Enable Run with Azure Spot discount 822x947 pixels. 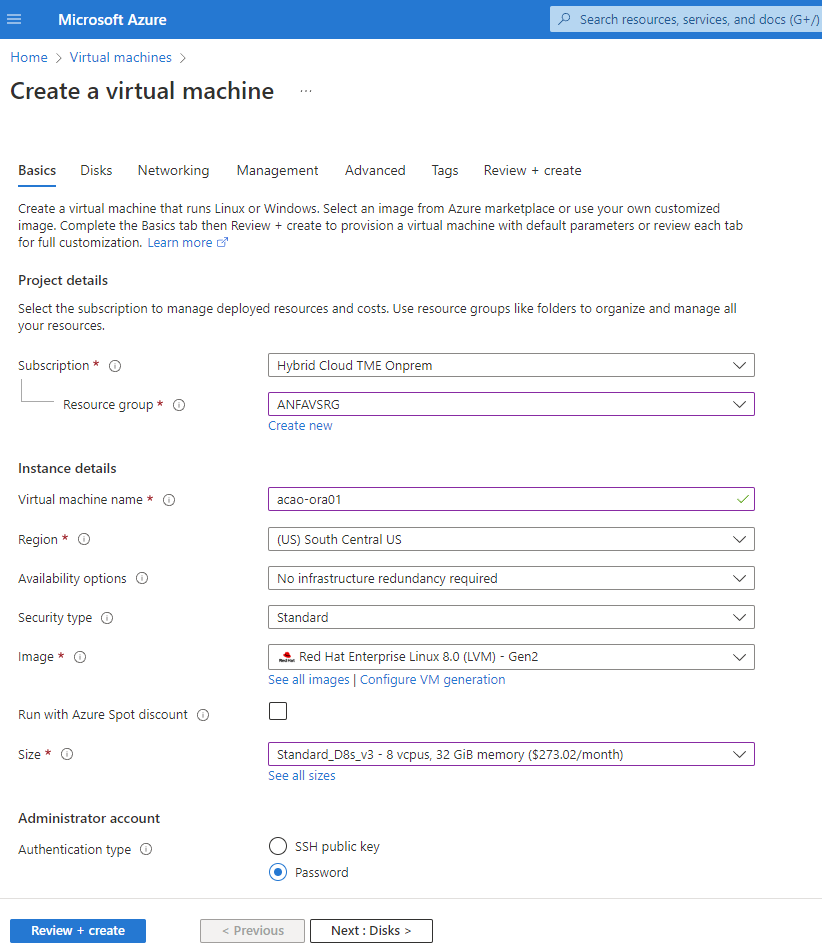tap(278, 711)
